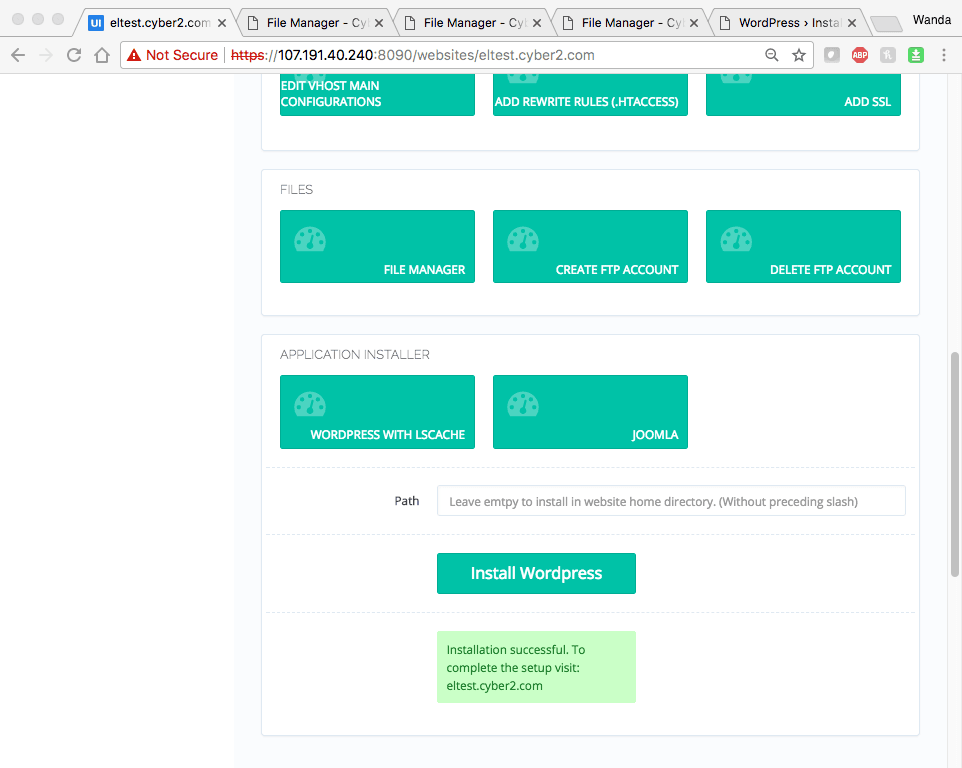The image size is (962, 768).
Task: Click gauge icon on Create FTP Account tile
Action: [x=523, y=240]
